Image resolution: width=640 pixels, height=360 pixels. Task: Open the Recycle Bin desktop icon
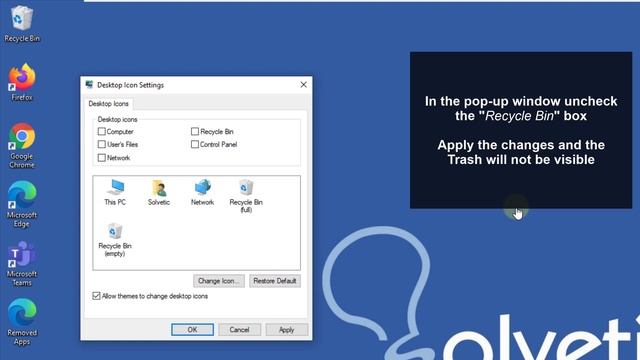pos(22,24)
